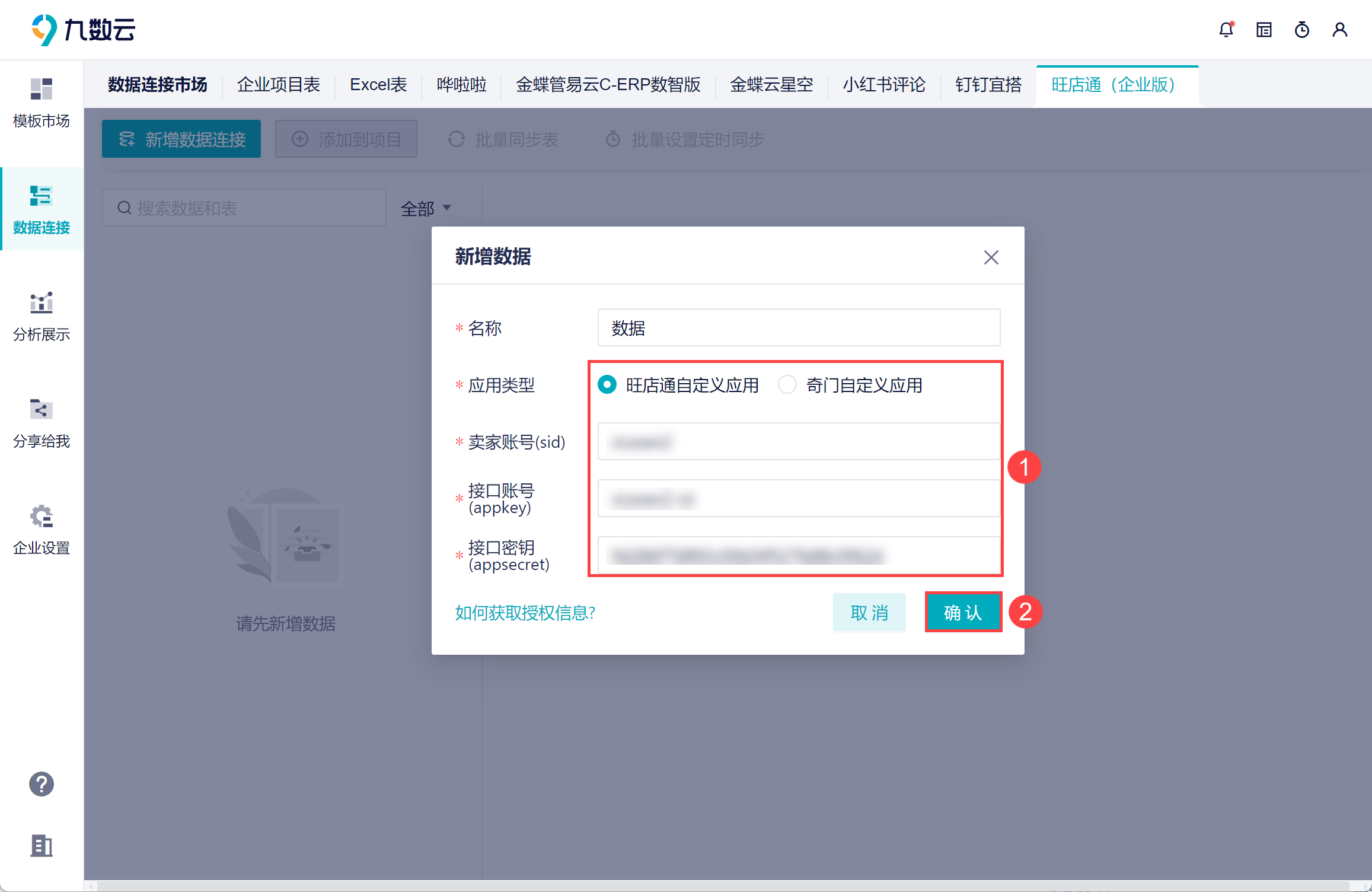Screen dimensions: 1372x892
Task: Click the table list icon in header
Action: click(1263, 30)
